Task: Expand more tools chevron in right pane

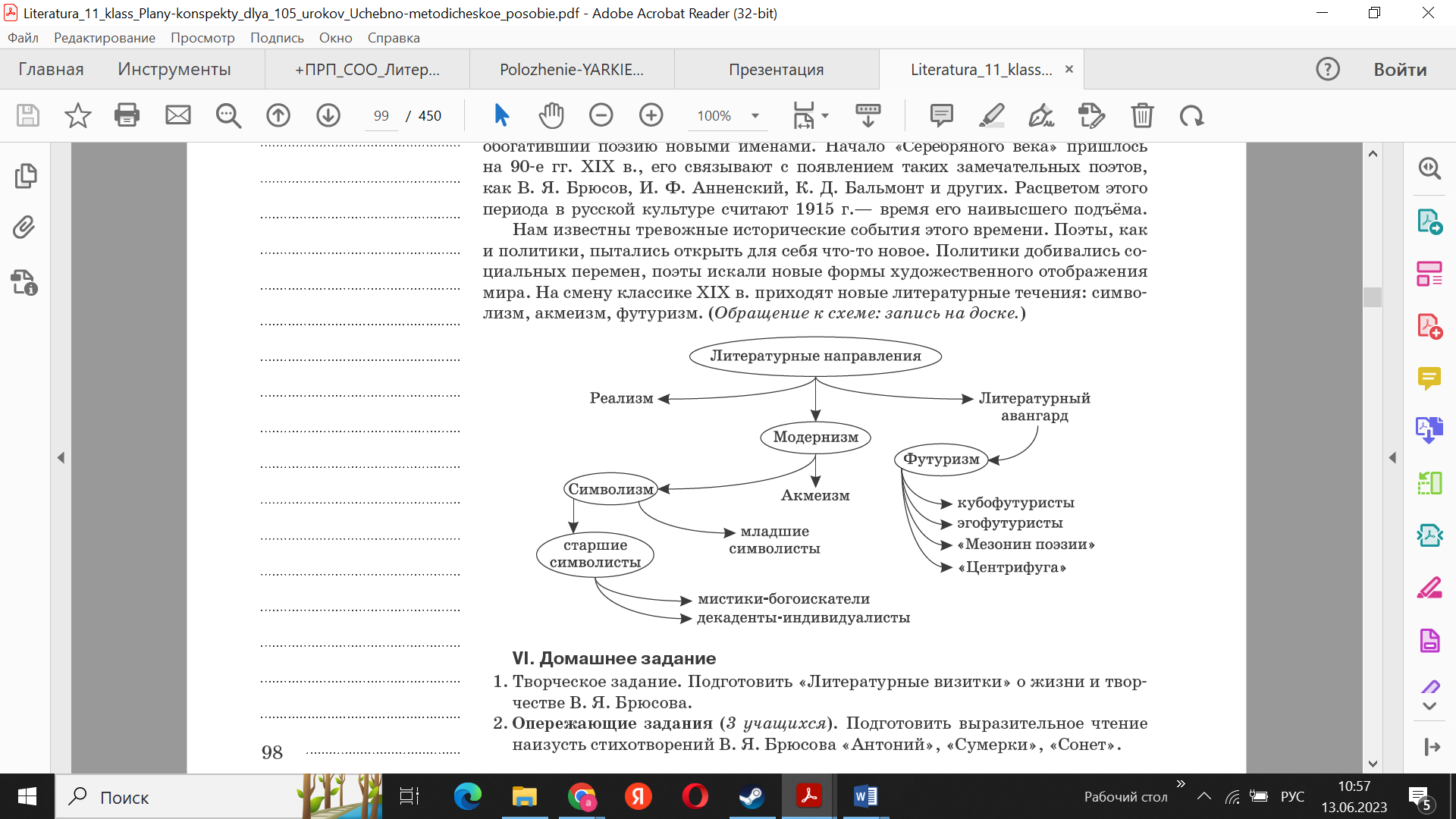Action: [1429, 706]
